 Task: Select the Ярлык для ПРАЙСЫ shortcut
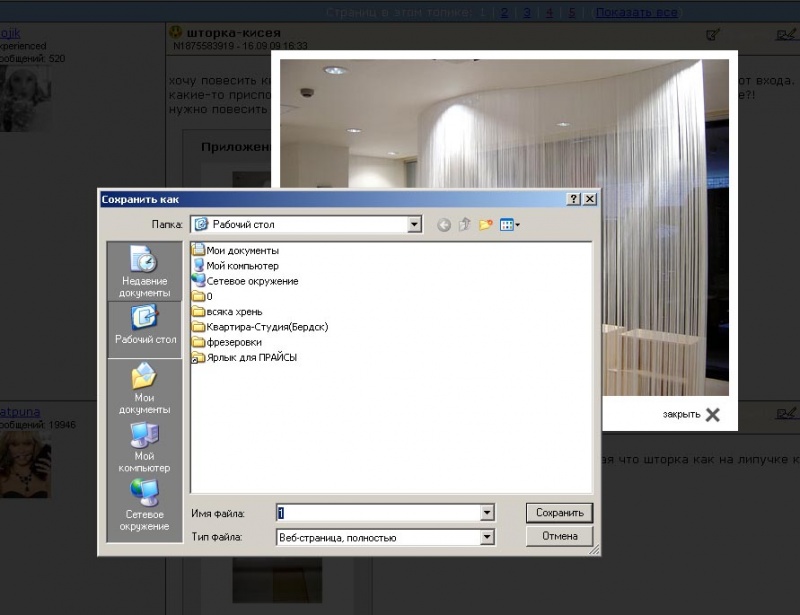250,357
